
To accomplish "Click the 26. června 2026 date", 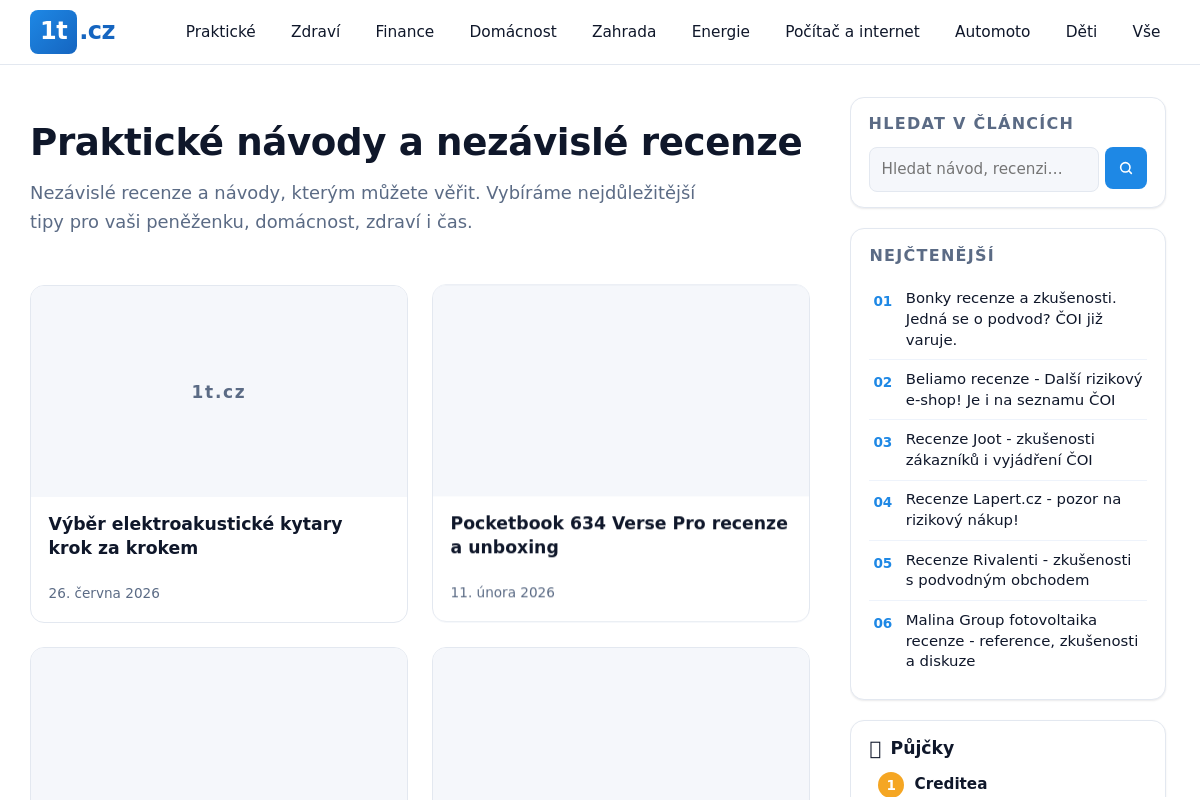I will (x=104, y=593).
